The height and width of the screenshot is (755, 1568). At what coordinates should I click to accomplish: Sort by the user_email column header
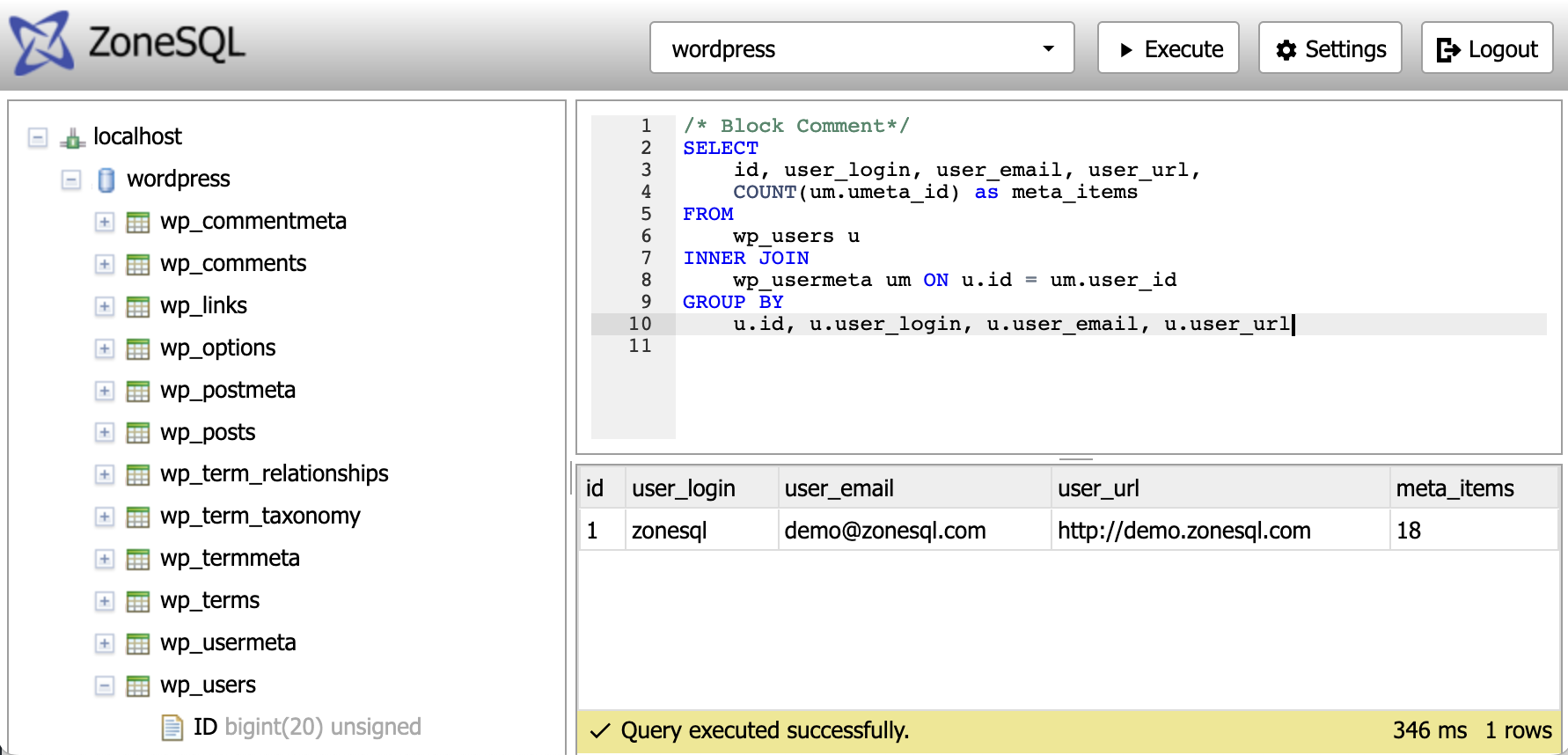pyautogui.click(x=914, y=487)
